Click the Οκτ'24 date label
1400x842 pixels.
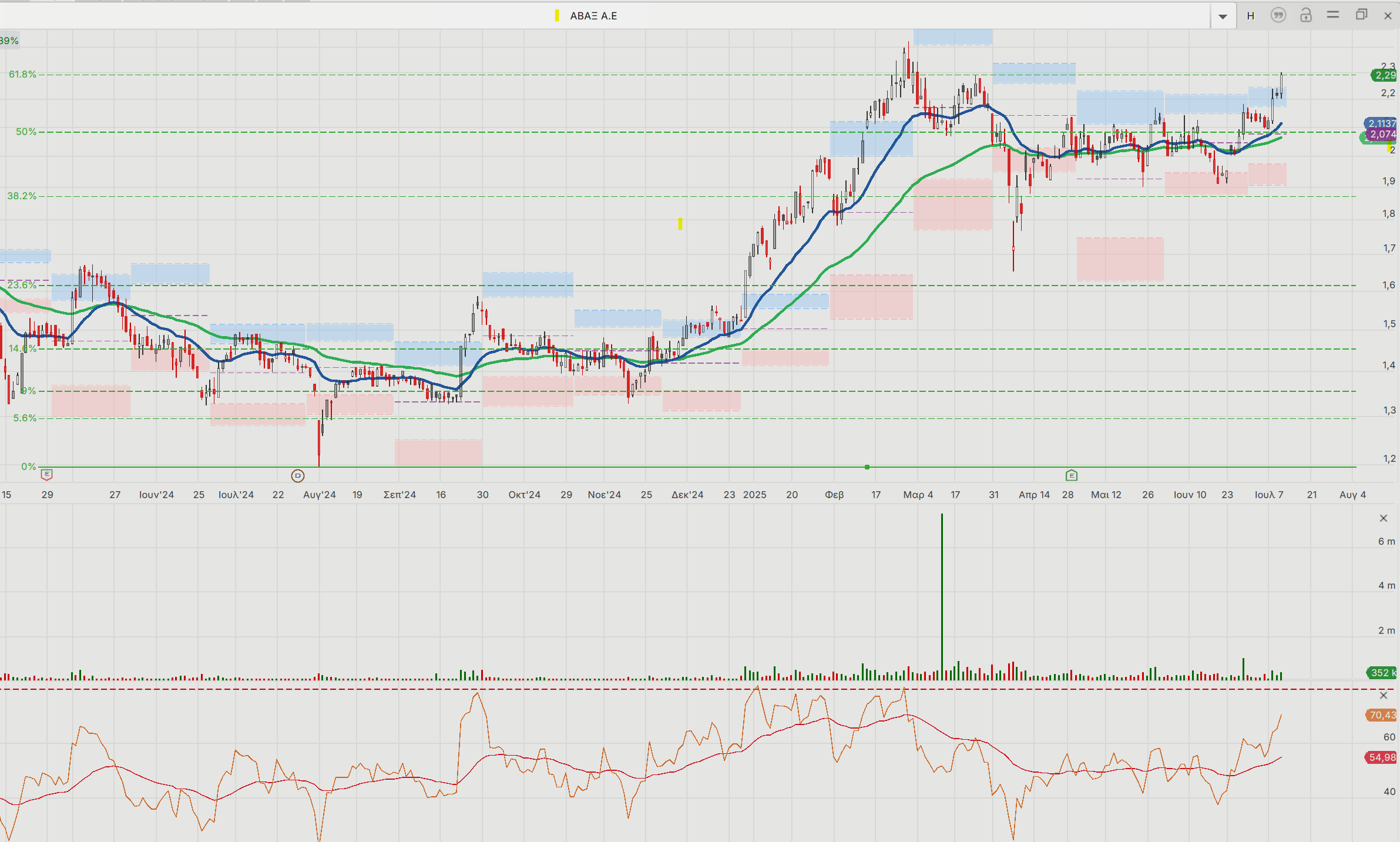pos(525,495)
